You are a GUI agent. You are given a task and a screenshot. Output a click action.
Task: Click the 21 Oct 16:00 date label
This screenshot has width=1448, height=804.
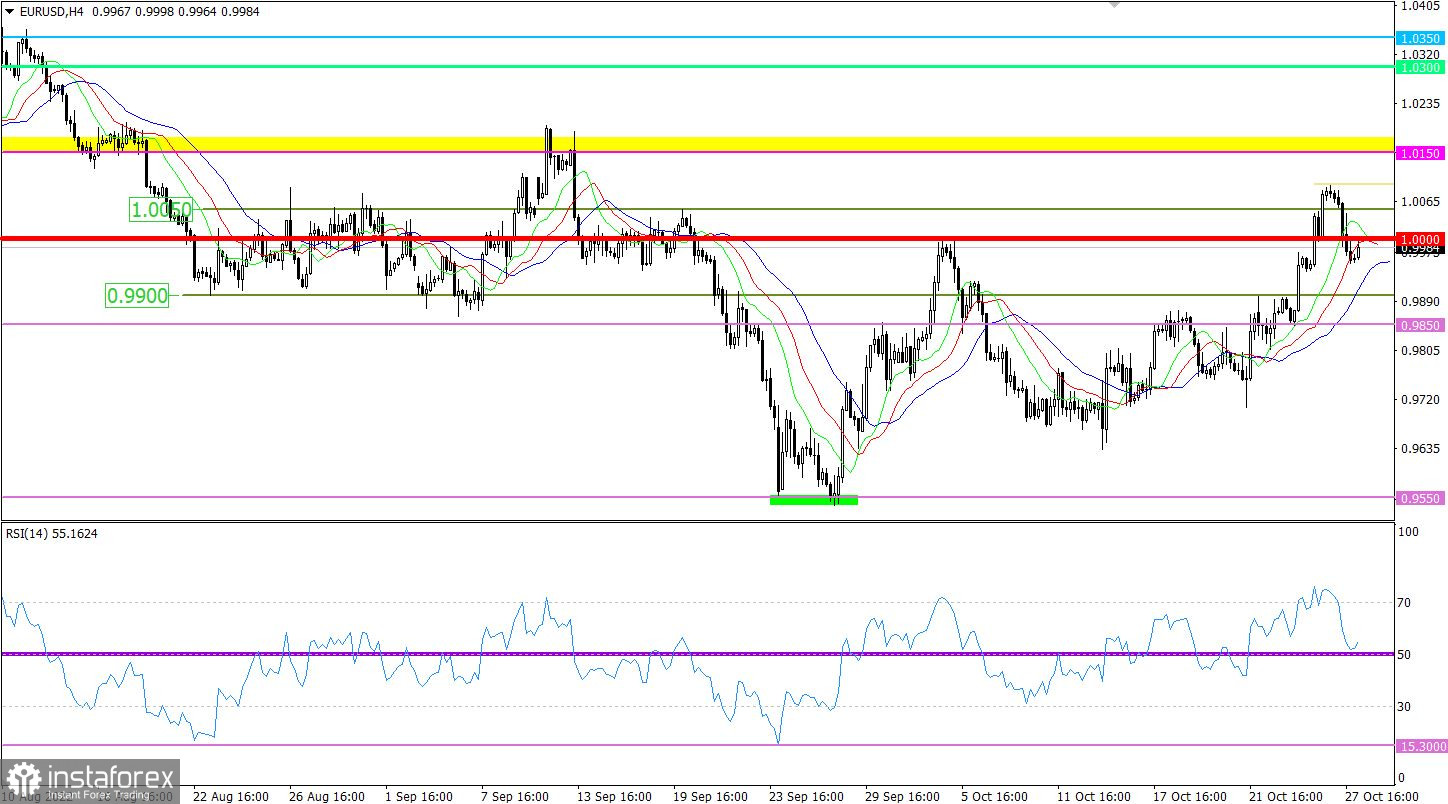point(1286,797)
